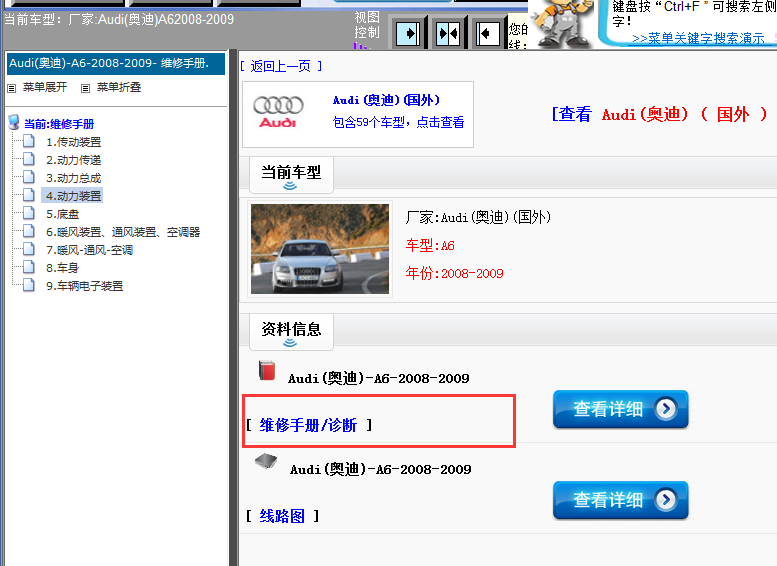
Task: Select the 资料信息 section tab
Action: pyautogui.click(x=291, y=331)
